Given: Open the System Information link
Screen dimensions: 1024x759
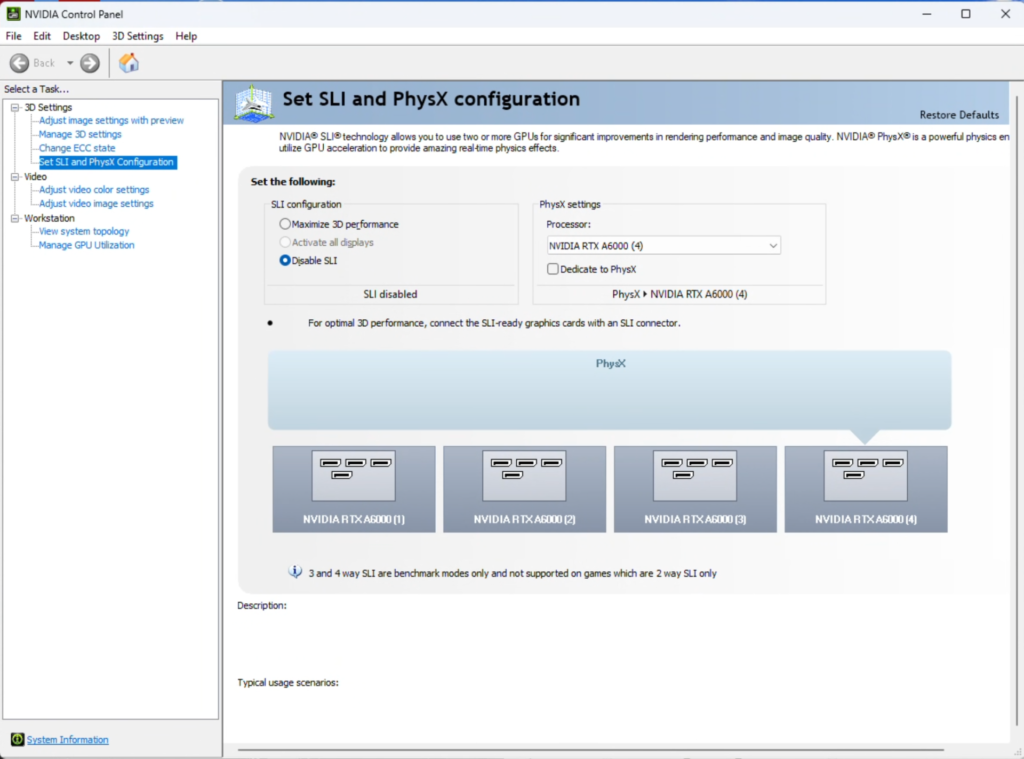Looking at the screenshot, I should coord(68,740).
